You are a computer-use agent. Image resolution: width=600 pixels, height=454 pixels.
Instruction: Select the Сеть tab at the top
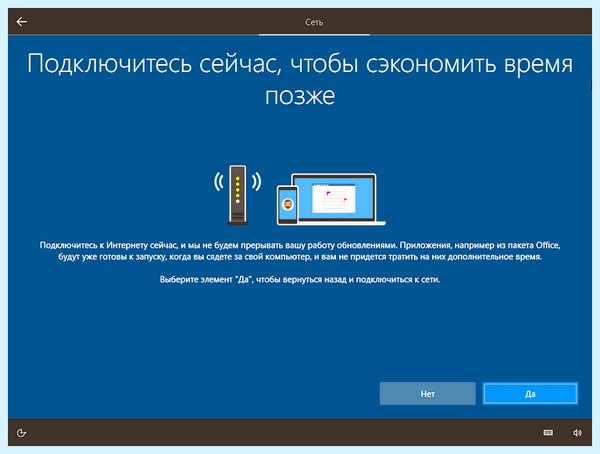[314, 22]
